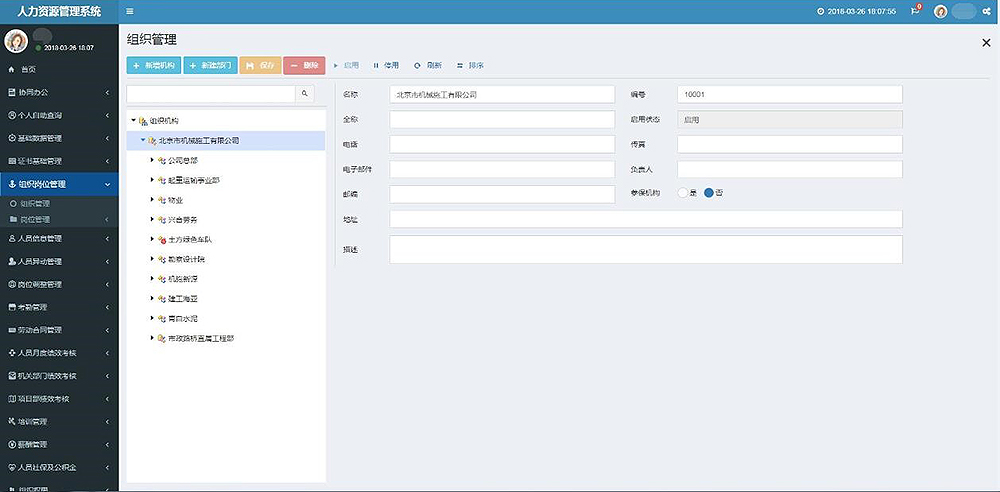Open the 首页 sidebar menu item
The width and height of the screenshot is (1000, 492).
point(59,69)
